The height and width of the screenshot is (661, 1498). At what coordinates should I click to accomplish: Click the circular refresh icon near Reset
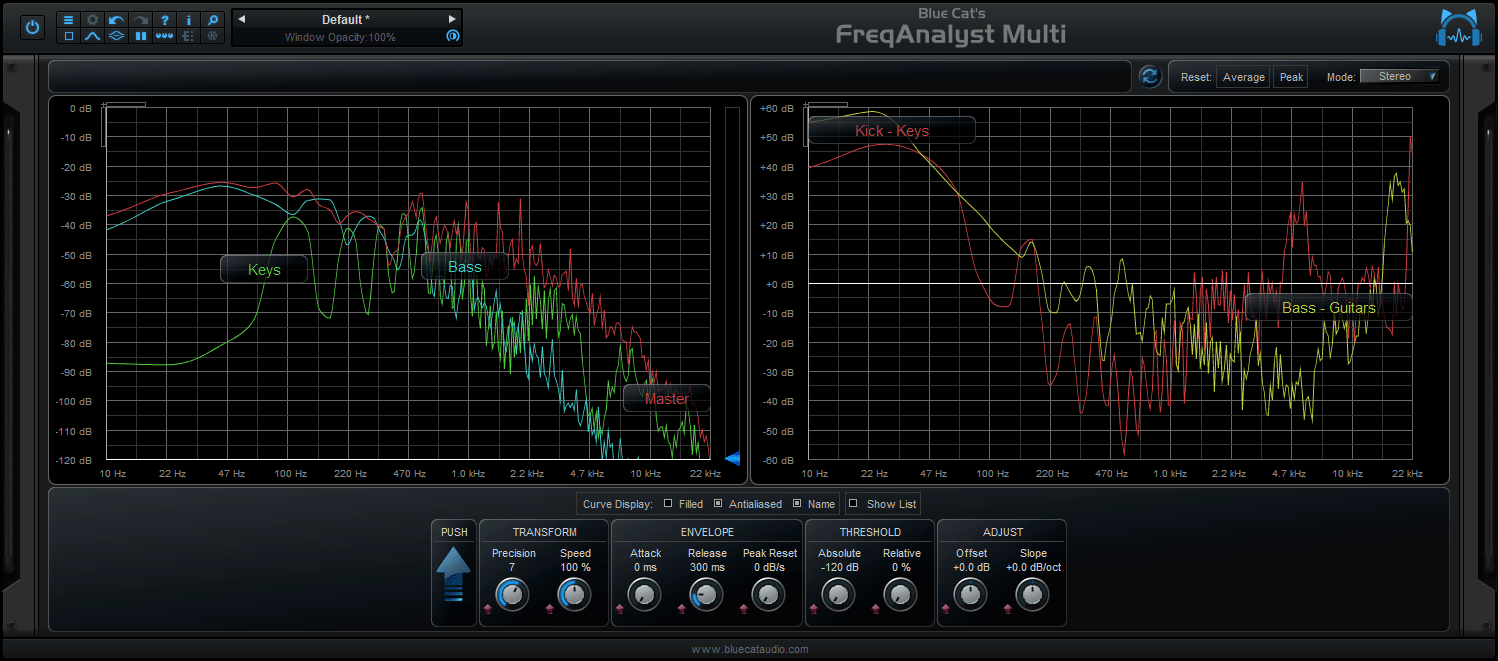click(x=1150, y=76)
